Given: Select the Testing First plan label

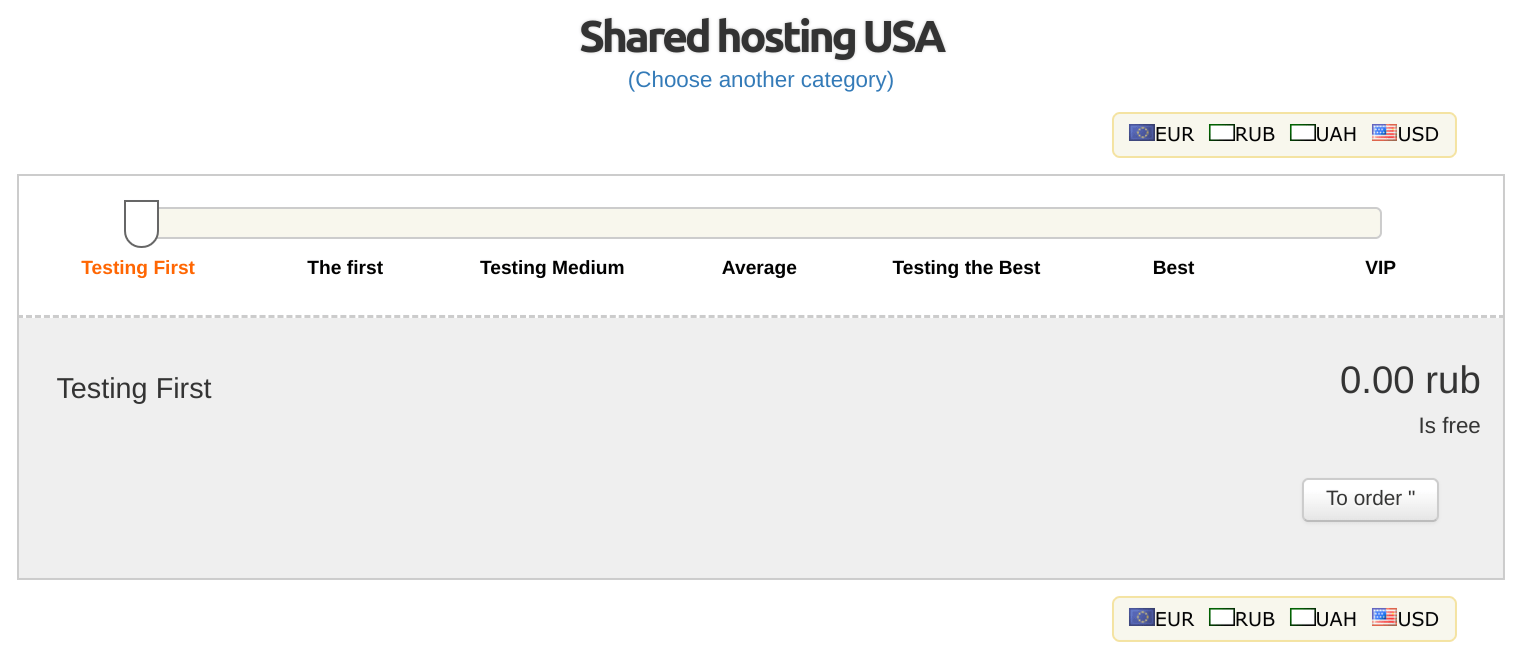Looking at the screenshot, I should click(138, 268).
